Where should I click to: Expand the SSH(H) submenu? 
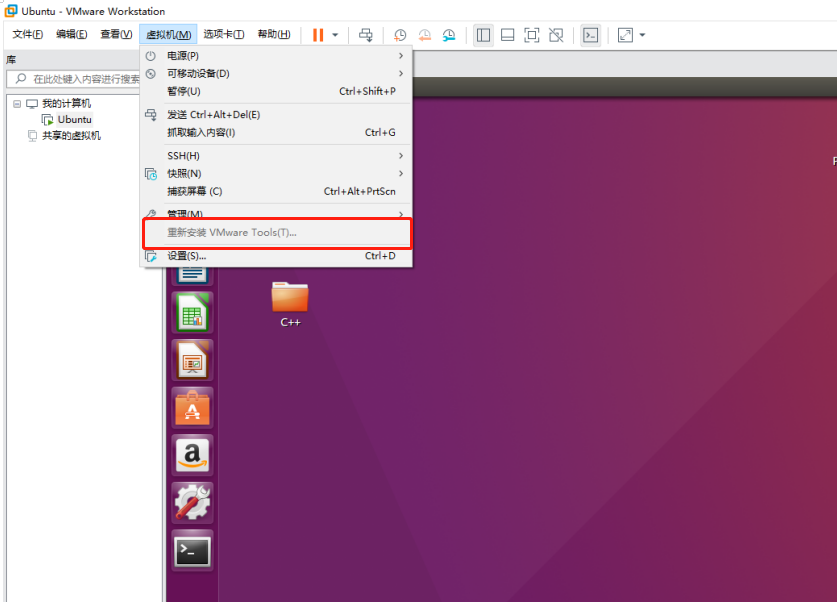click(276, 156)
